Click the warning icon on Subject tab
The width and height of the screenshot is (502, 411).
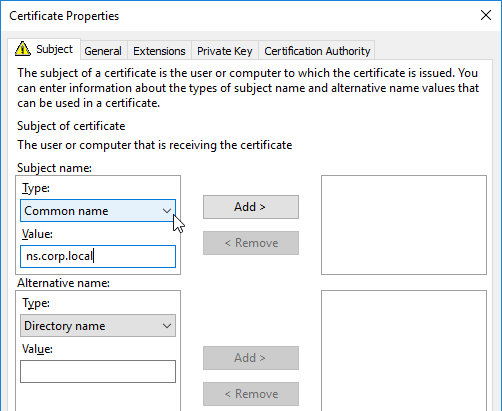pyautogui.click(x=23, y=48)
